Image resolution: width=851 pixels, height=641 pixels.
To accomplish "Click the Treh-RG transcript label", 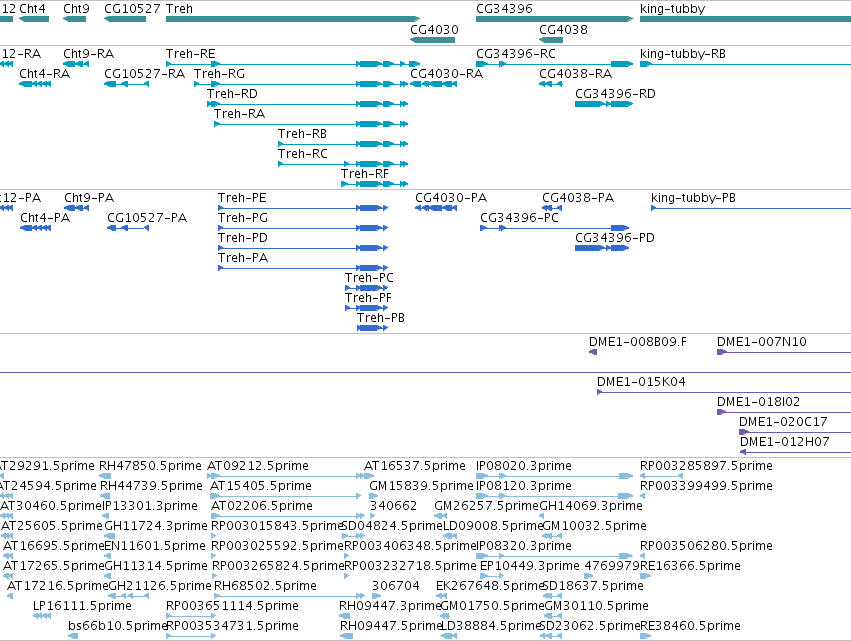I will click(219, 74).
